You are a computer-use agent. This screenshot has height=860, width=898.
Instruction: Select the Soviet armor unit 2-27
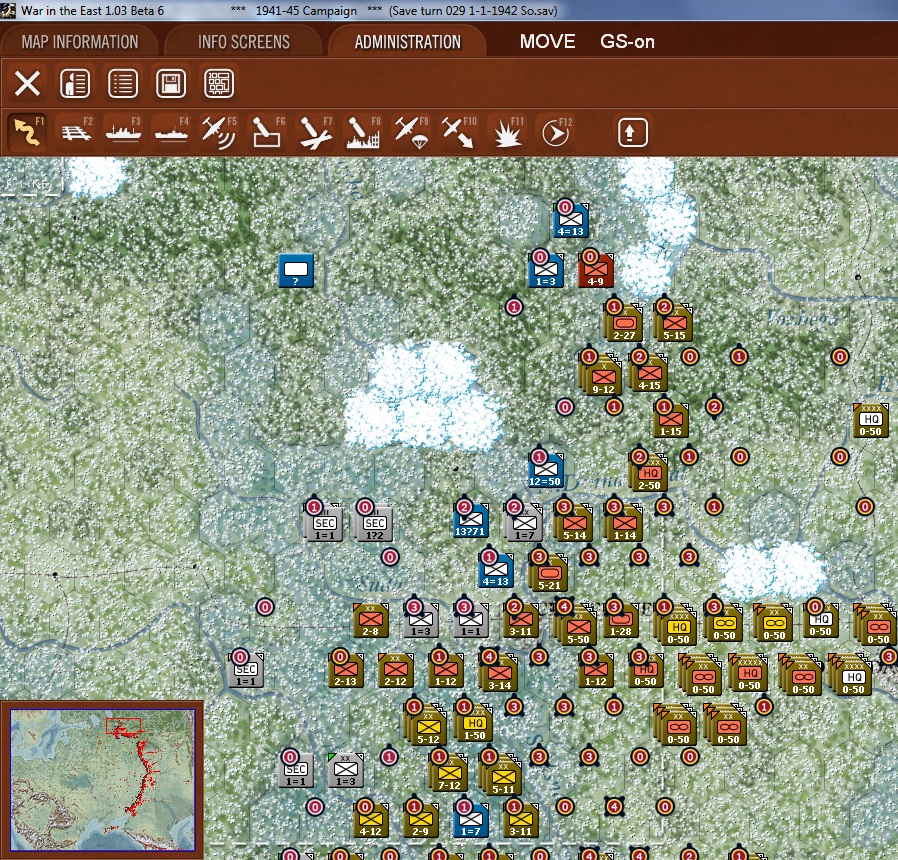(x=623, y=322)
